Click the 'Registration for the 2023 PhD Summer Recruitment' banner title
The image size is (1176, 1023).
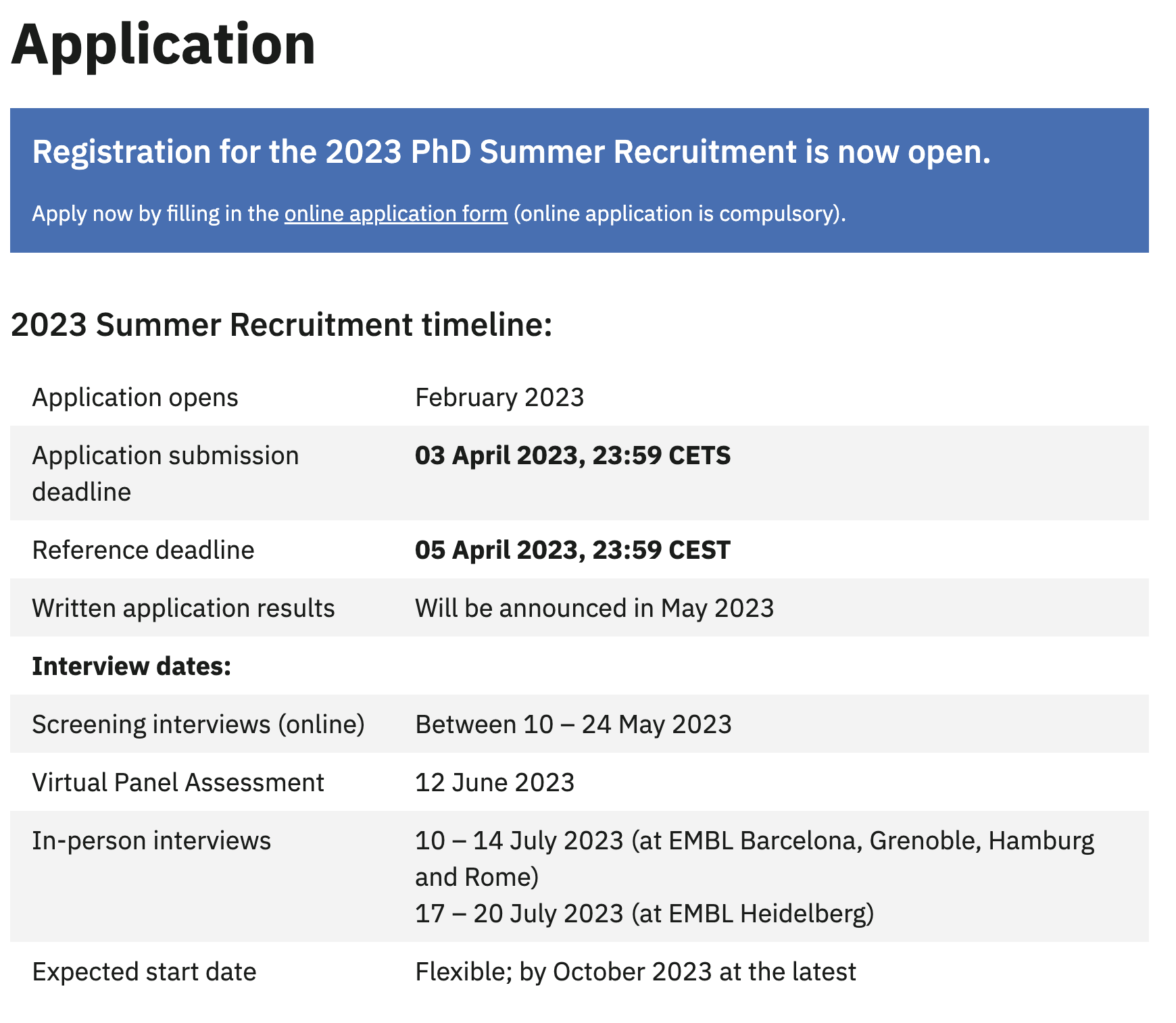(x=511, y=151)
